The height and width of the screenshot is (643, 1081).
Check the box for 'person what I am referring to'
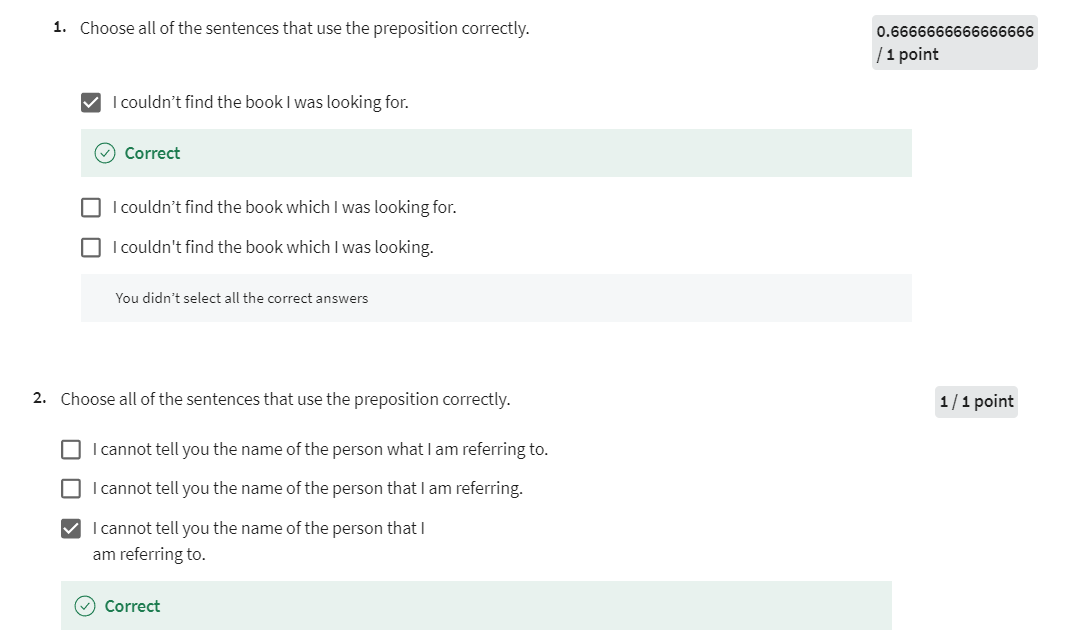point(71,449)
